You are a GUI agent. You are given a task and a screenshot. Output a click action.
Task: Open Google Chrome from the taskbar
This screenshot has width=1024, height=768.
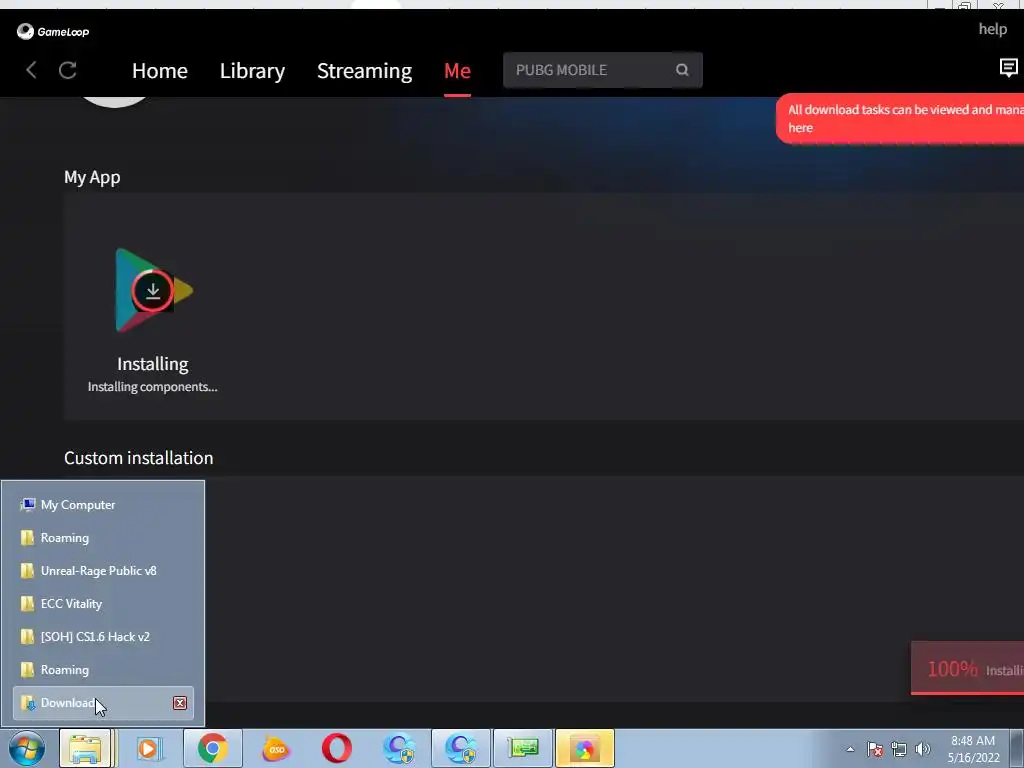pyautogui.click(x=212, y=748)
